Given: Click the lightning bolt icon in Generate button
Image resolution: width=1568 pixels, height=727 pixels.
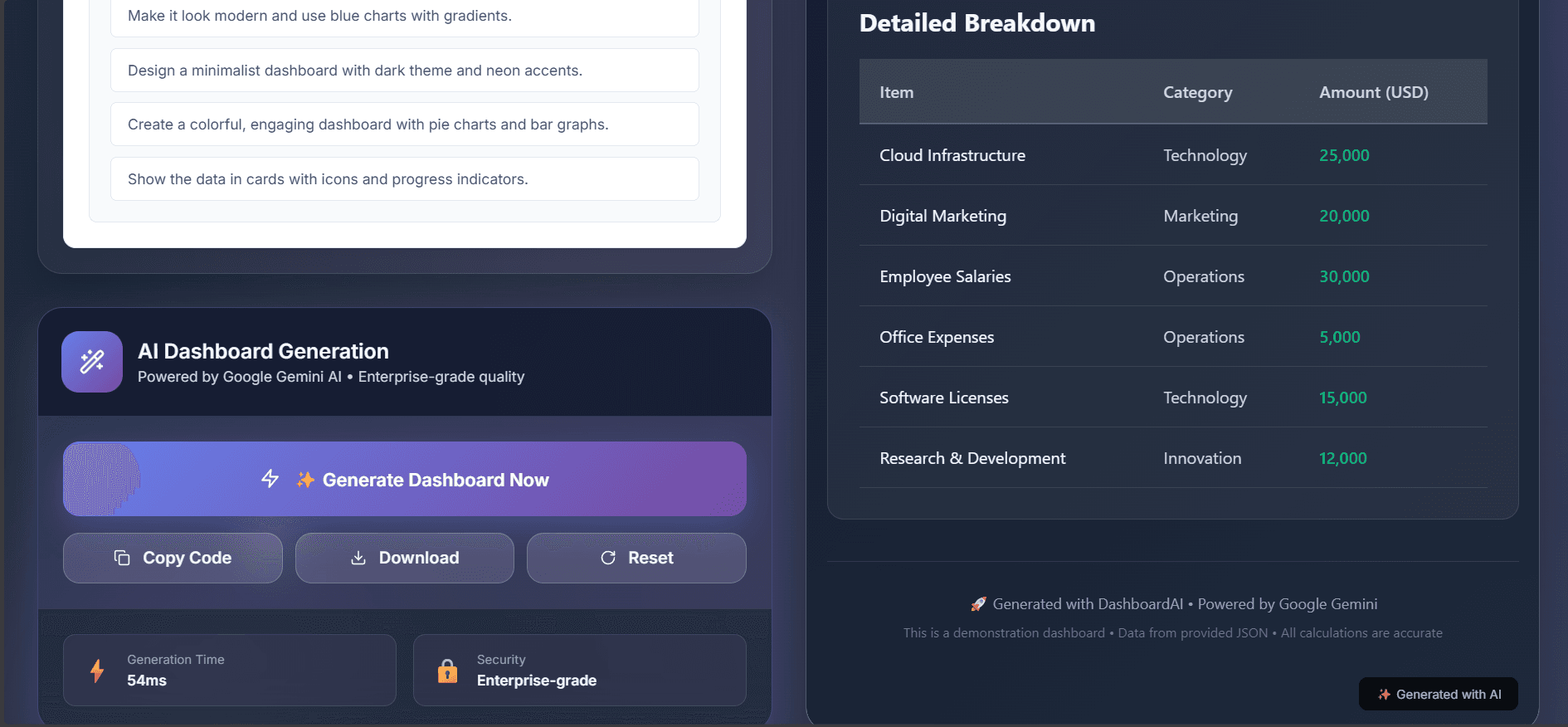Looking at the screenshot, I should (270, 478).
